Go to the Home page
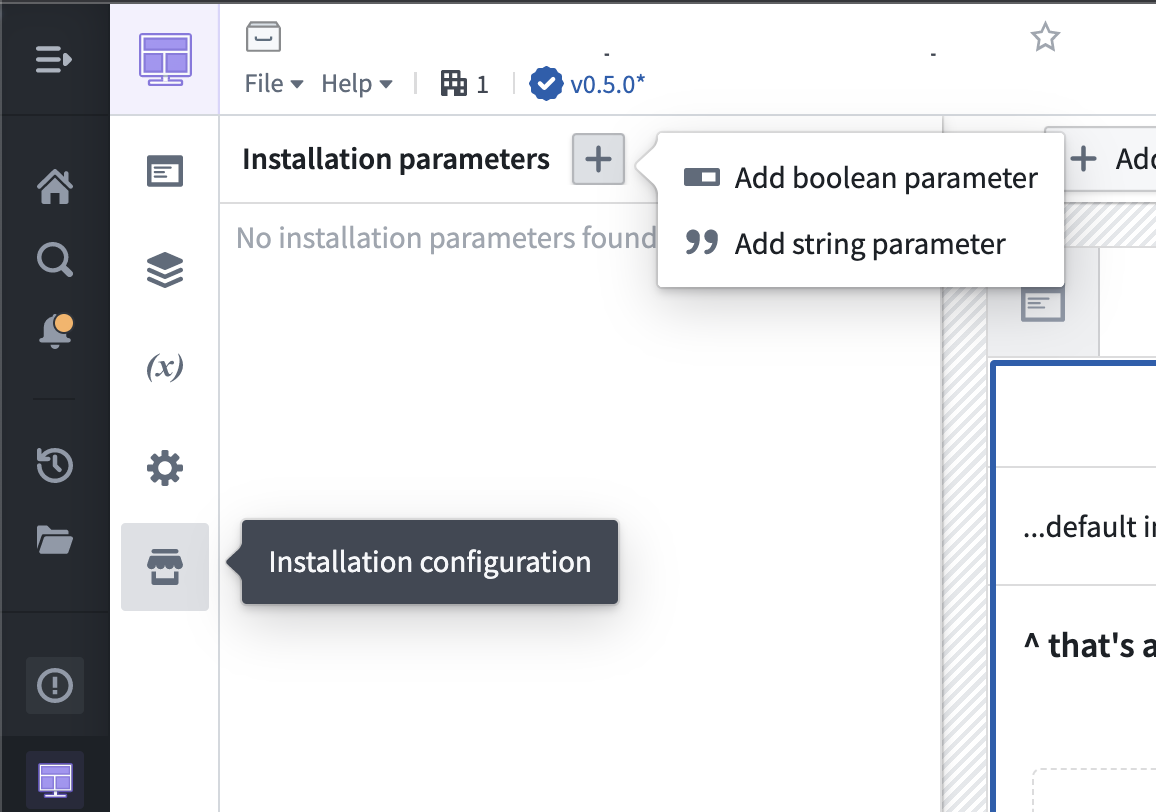This screenshot has width=1156, height=812. 55,187
